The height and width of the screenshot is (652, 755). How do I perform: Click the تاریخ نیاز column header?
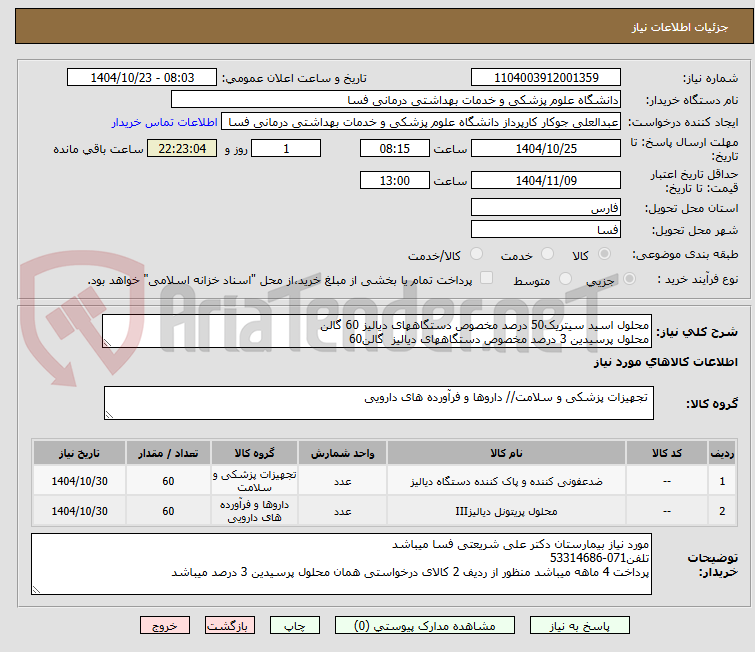[79, 453]
